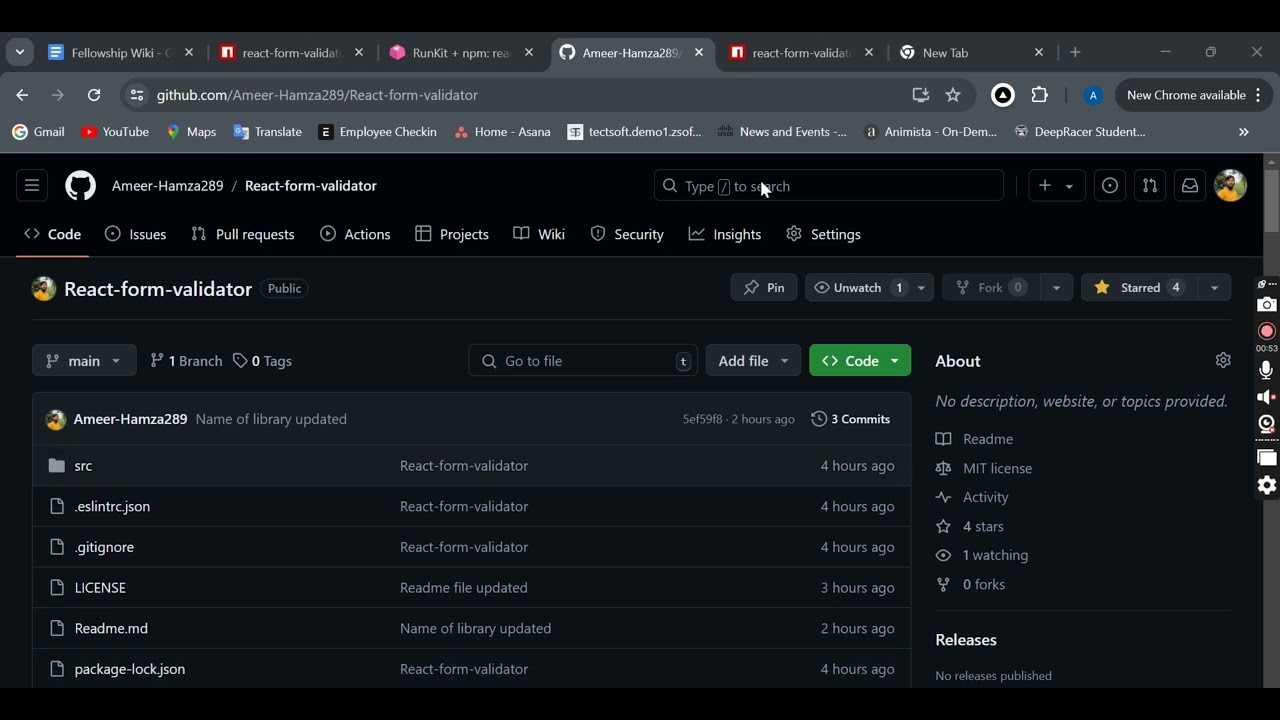
Task: Open repository Settings tab
Action: pyautogui.click(x=824, y=235)
